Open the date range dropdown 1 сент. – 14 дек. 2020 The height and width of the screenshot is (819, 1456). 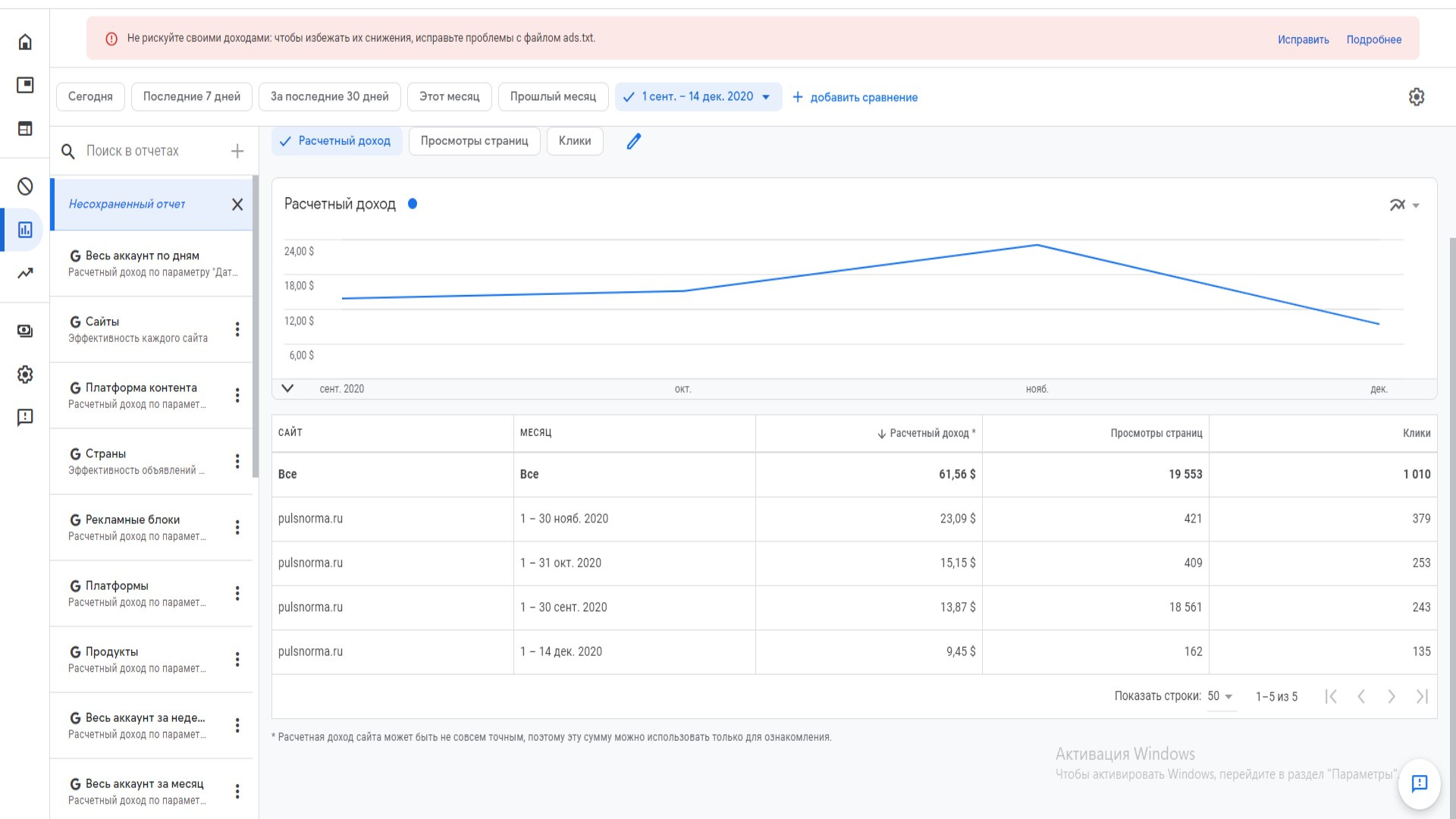[698, 97]
